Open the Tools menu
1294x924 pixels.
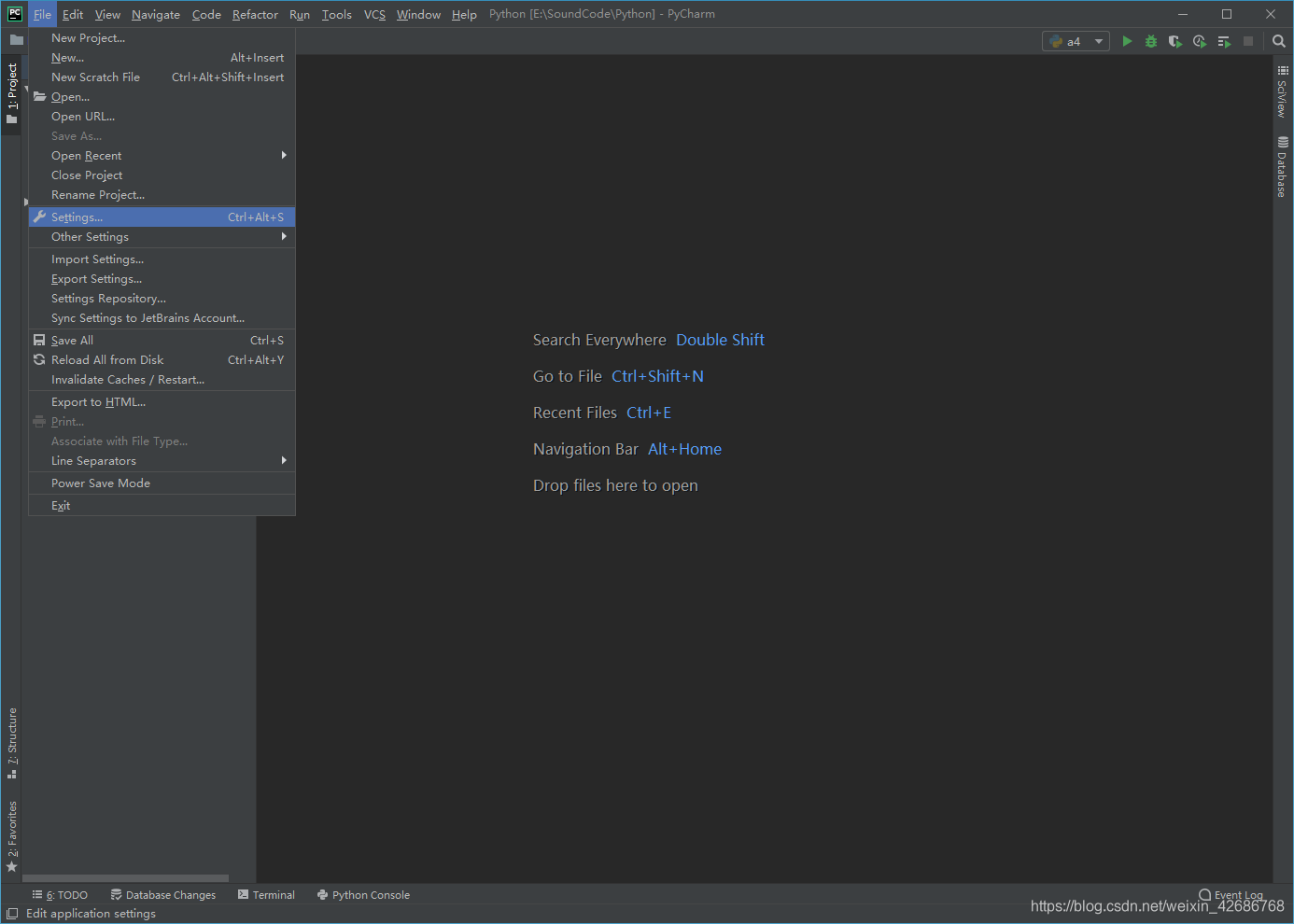click(337, 14)
